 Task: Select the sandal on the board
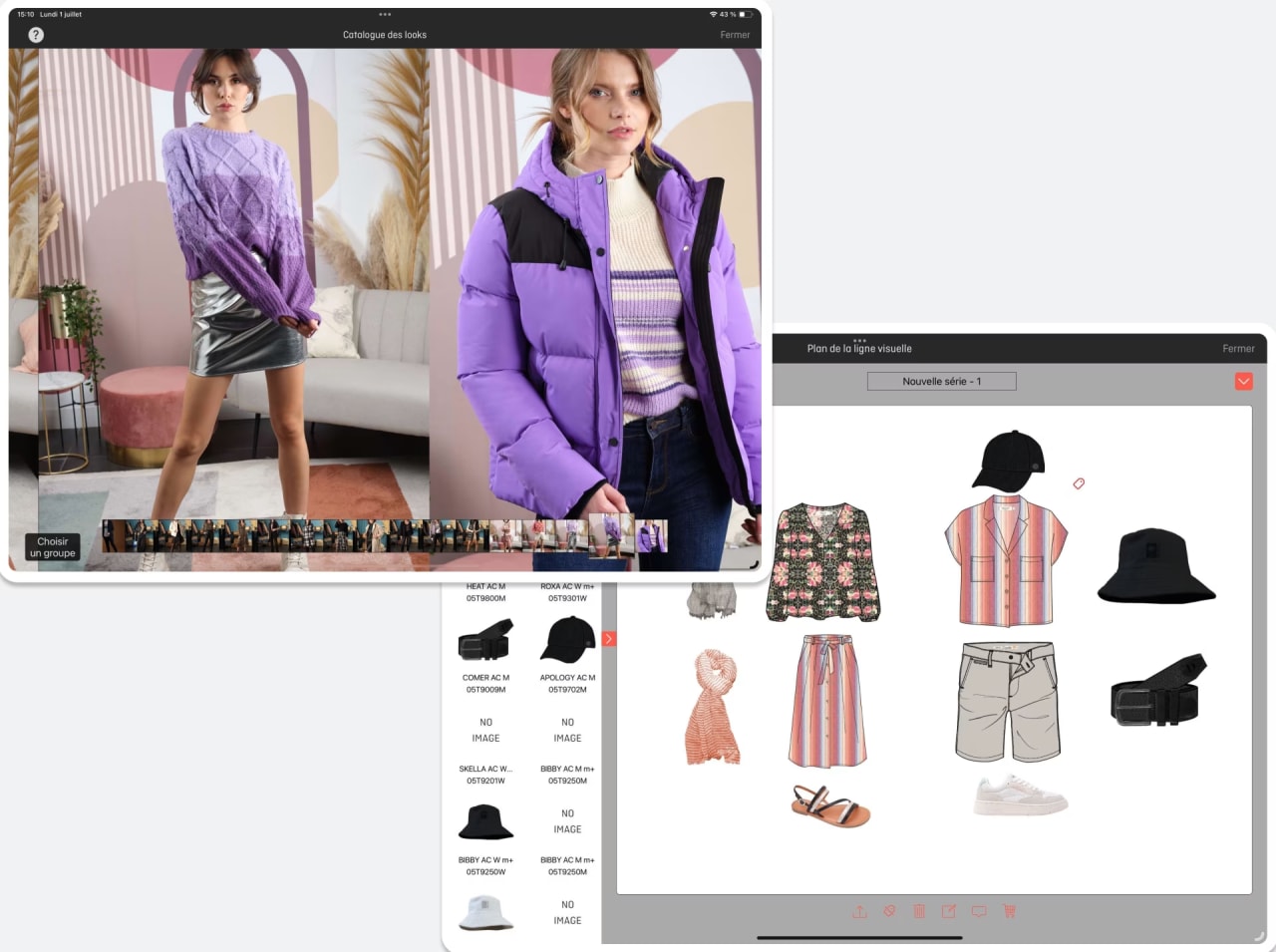[x=831, y=805]
